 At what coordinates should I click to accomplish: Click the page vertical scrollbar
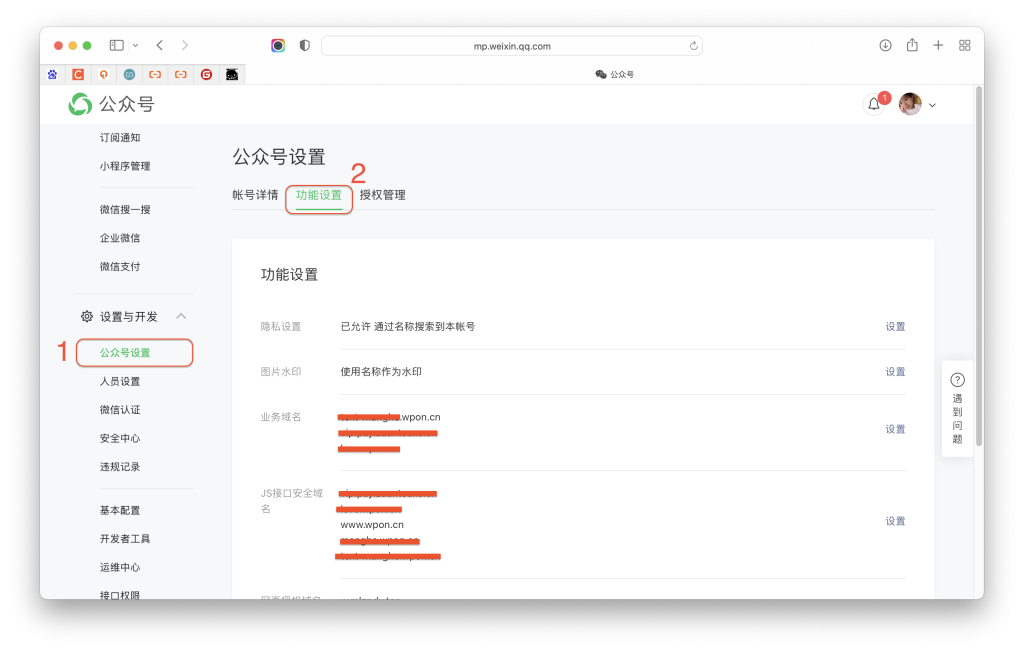[979, 267]
